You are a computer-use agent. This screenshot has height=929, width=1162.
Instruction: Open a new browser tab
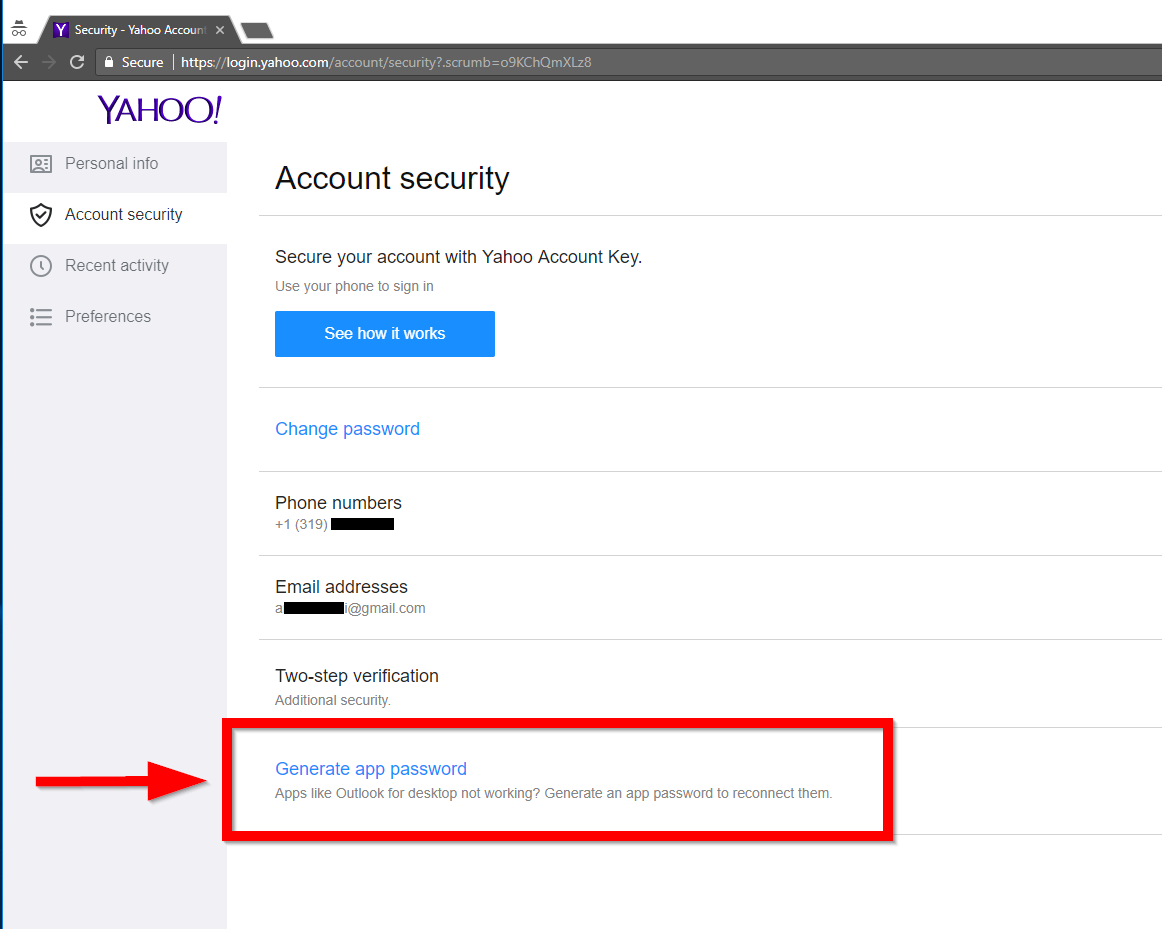tap(257, 30)
